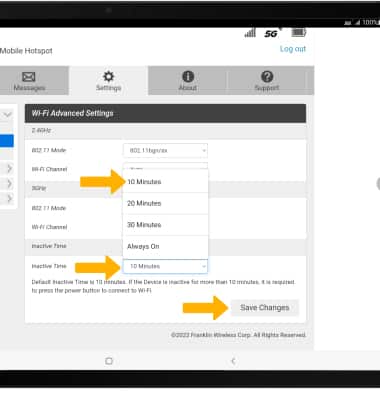Click the 5G network indicator
The height and width of the screenshot is (400, 380).
[271, 34]
